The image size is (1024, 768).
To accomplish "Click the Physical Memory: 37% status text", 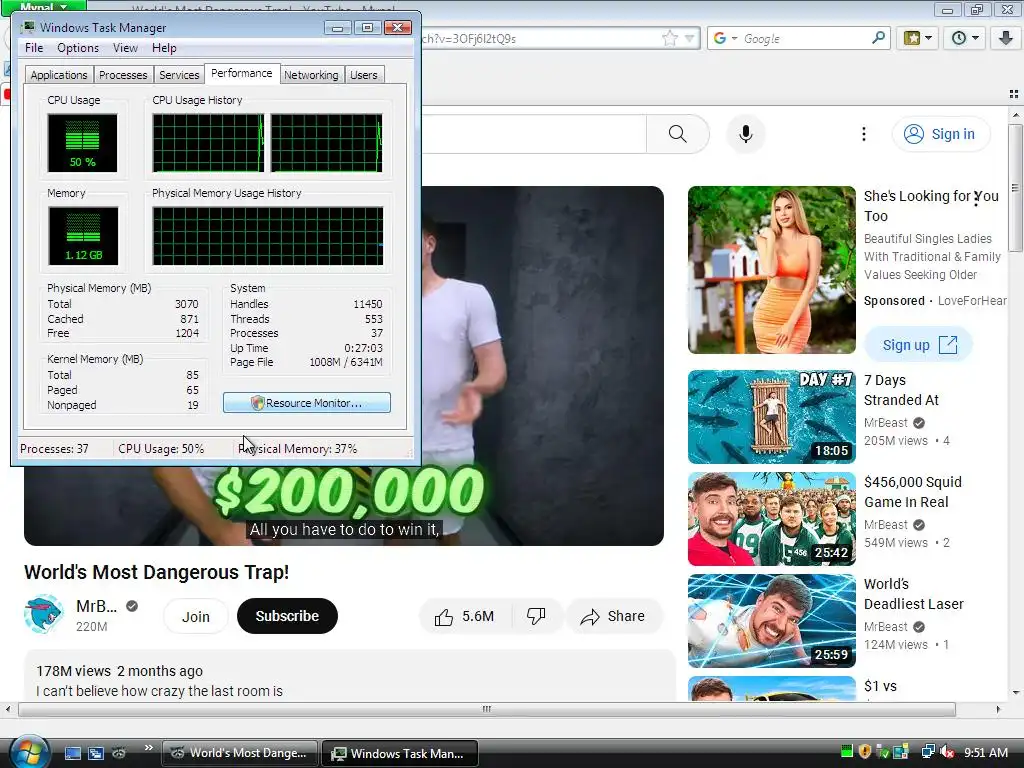I will [x=298, y=449].
